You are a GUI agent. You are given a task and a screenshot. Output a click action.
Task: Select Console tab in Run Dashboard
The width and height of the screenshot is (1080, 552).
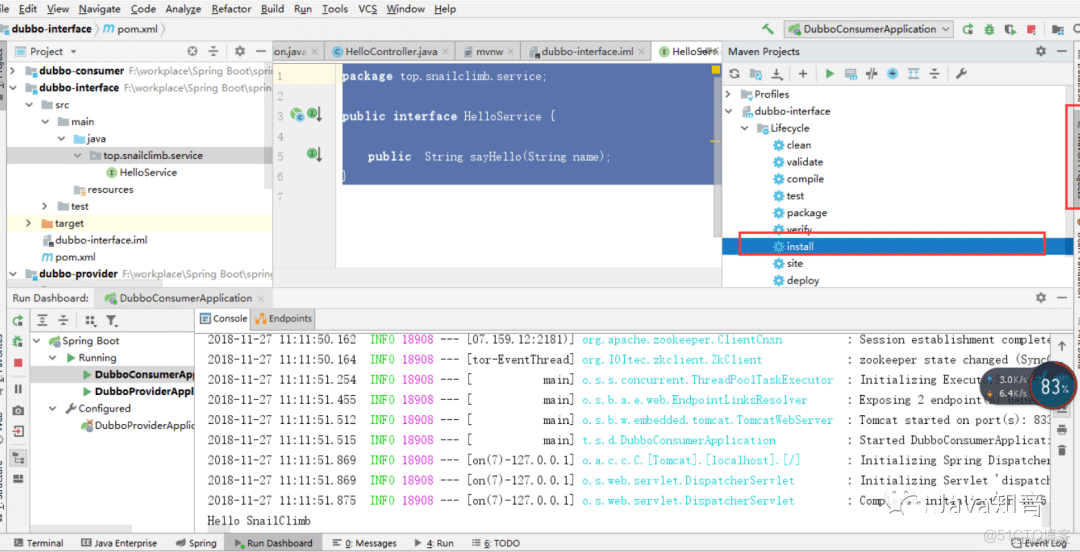pos(224,318)
